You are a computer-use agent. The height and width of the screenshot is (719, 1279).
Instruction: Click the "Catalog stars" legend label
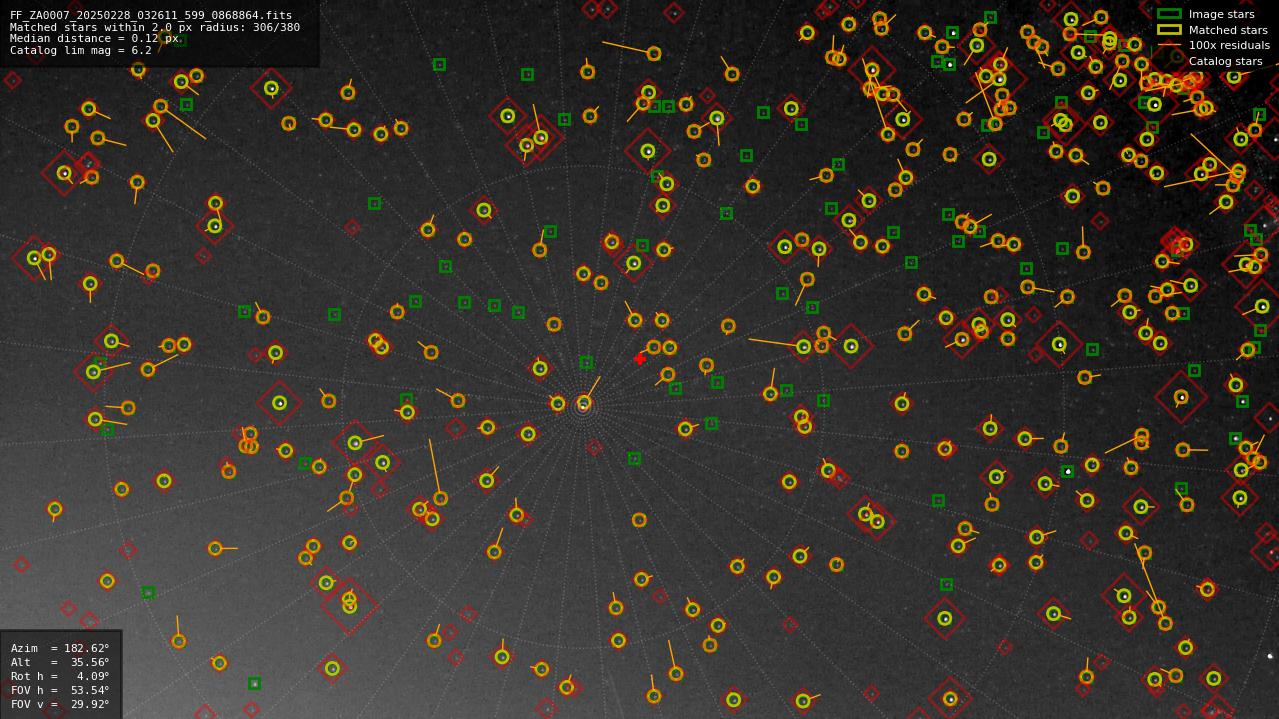[x=1225, y=61]
